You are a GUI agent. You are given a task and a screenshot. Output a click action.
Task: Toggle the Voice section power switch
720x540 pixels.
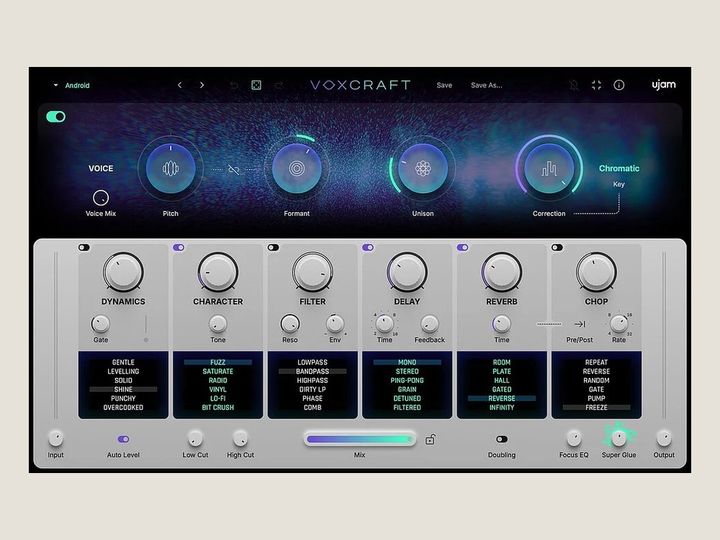point(56,117)
